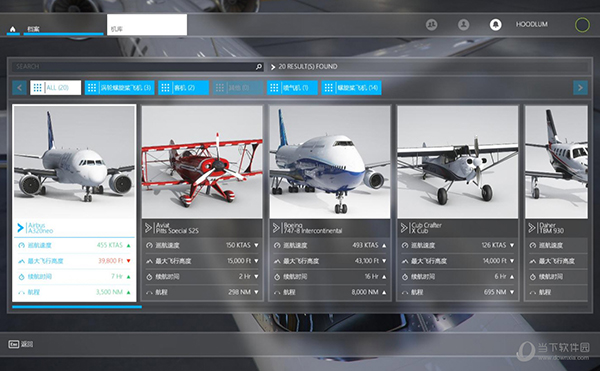Click the Airbus A320neo name label
This screenshot has height=371, width=600.
(41, 228)
